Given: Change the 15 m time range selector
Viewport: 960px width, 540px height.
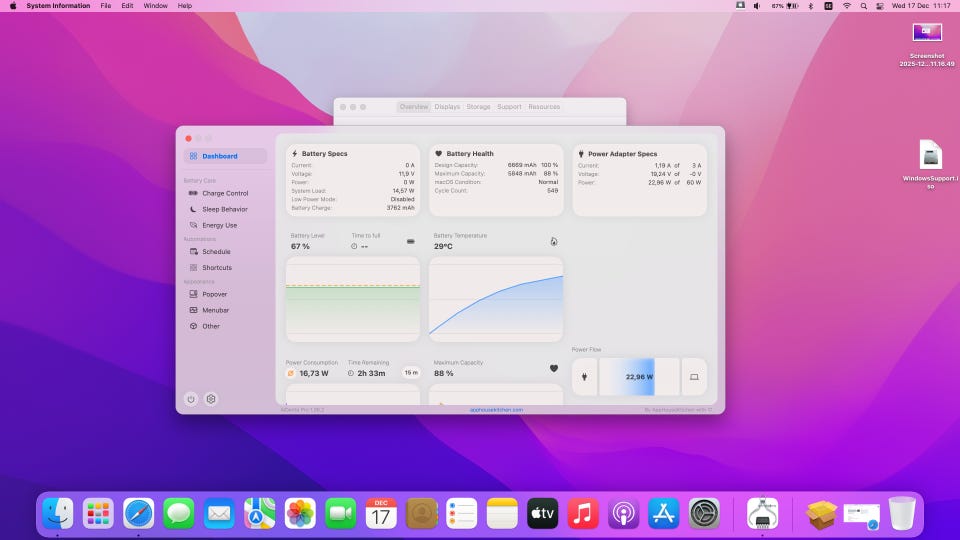Looking at the screenshot, I should click(x=411, y=372).
